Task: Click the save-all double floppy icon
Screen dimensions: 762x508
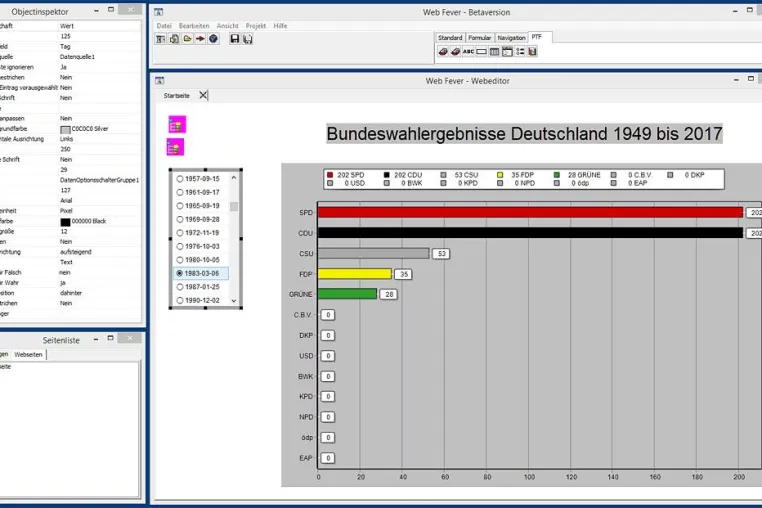Action: 248,39
